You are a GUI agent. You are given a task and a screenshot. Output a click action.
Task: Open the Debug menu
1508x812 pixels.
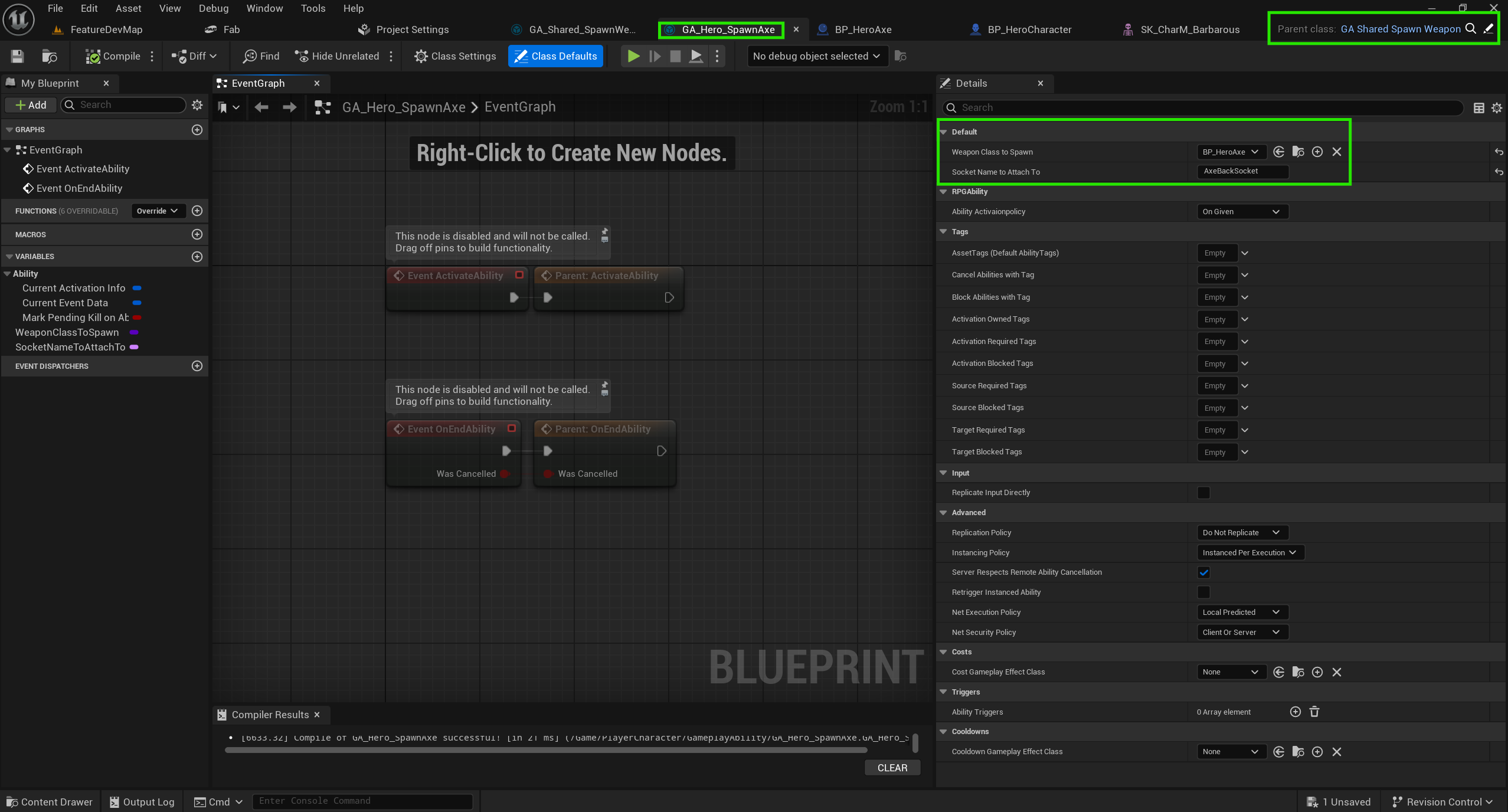click(x=214, y=8)
